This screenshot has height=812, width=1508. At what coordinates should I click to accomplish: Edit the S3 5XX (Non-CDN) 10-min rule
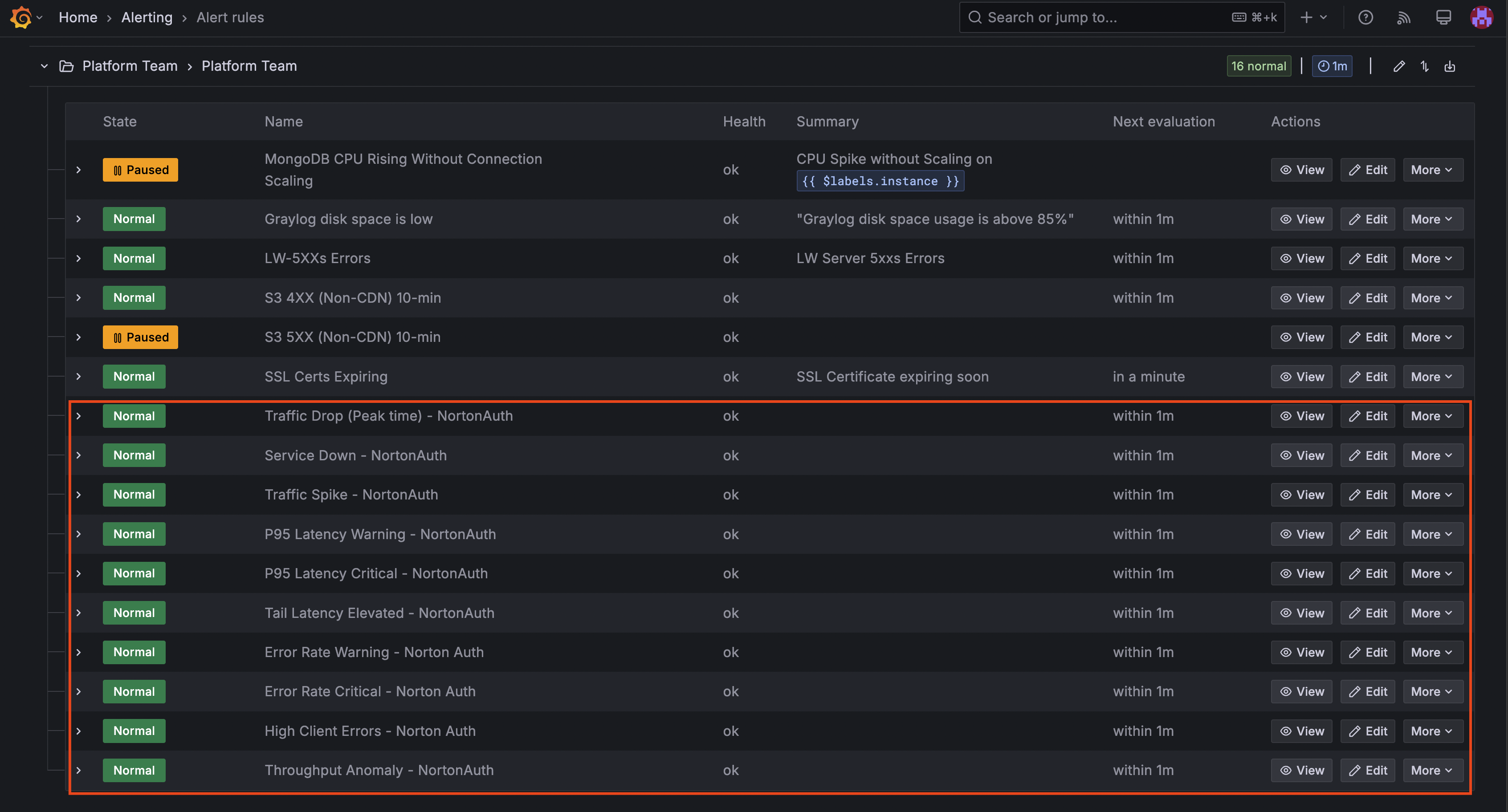click(x=1368, y=337)
